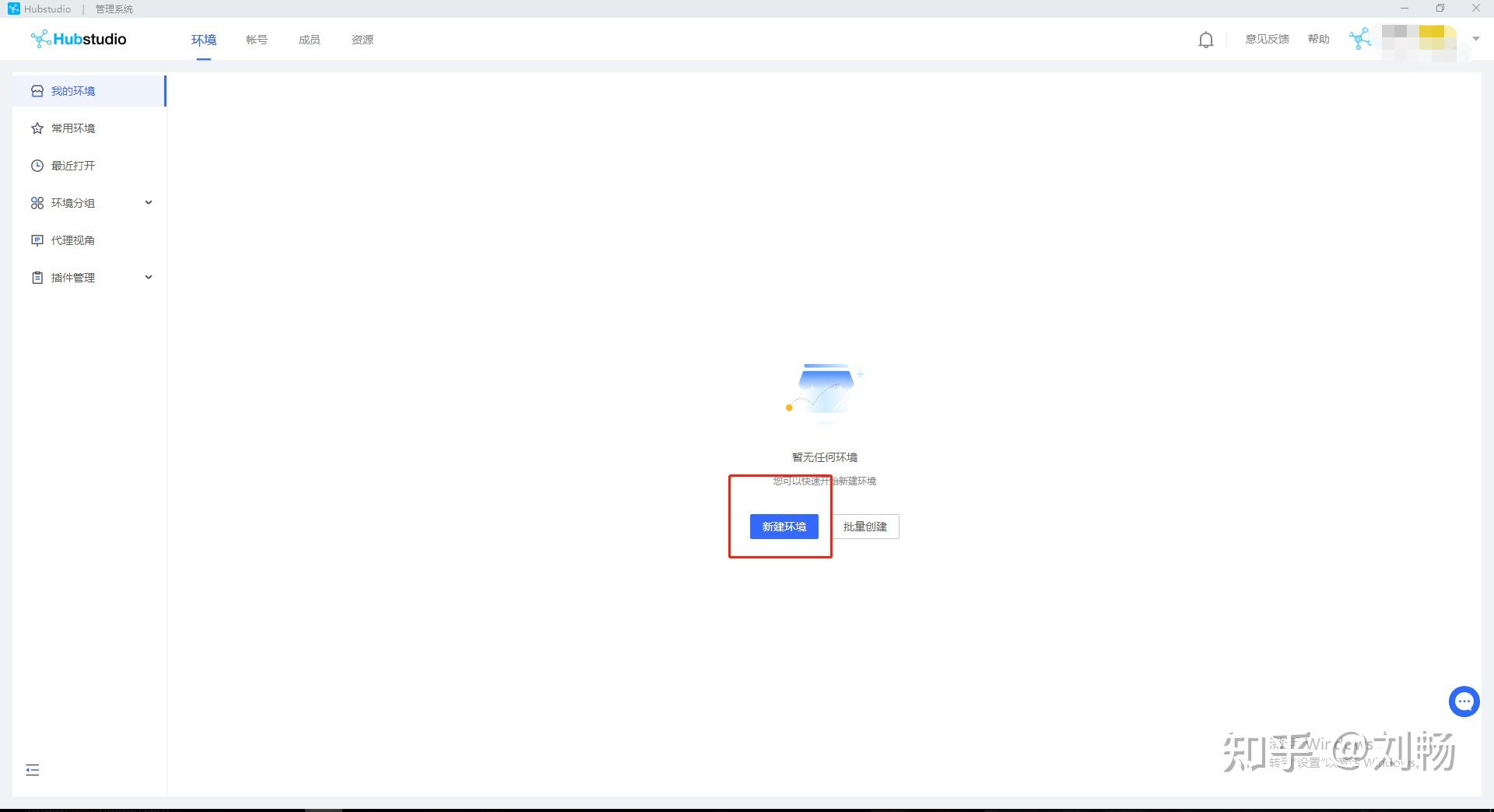Restore down the application window
The image size is (1494, 812).
tap(1440, 9)
